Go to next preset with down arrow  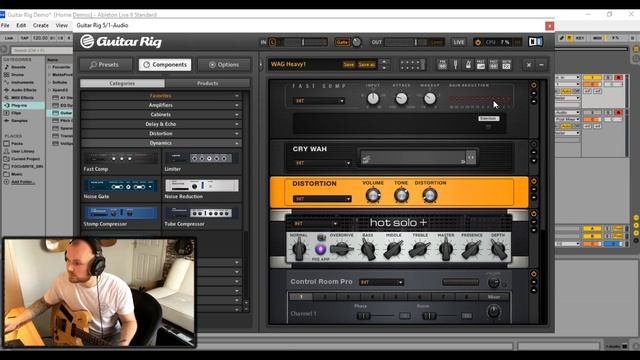tap(384, 67)
